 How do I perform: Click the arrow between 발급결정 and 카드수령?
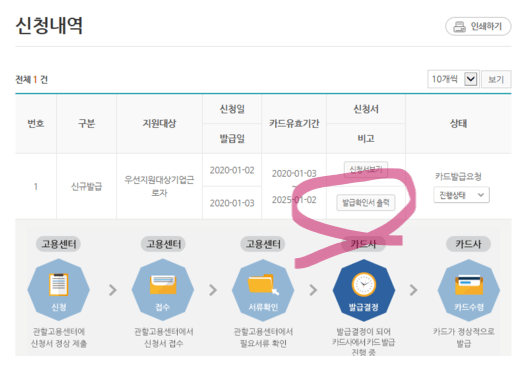point(413,290)
